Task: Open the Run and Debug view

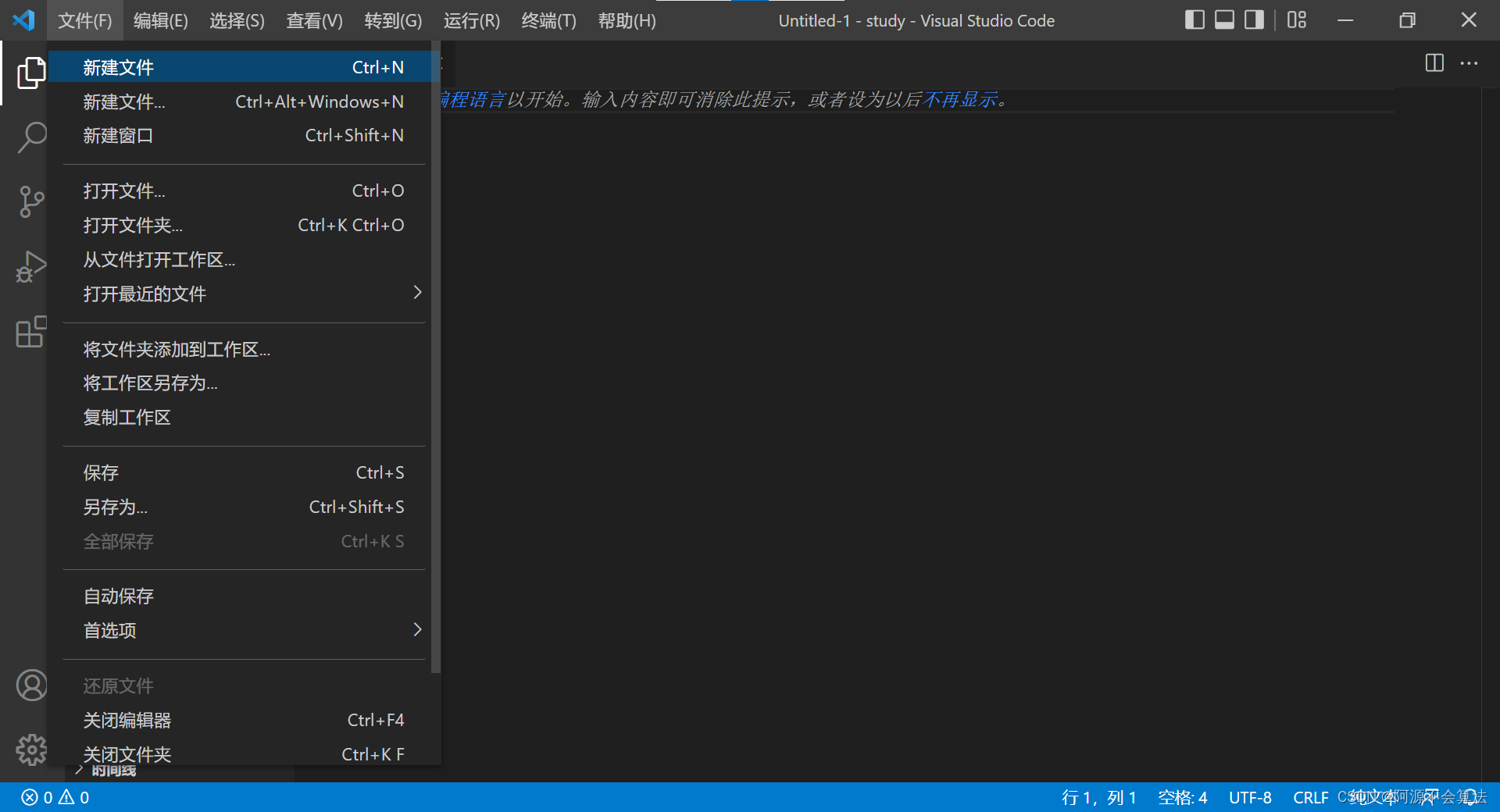Action: 31,266
